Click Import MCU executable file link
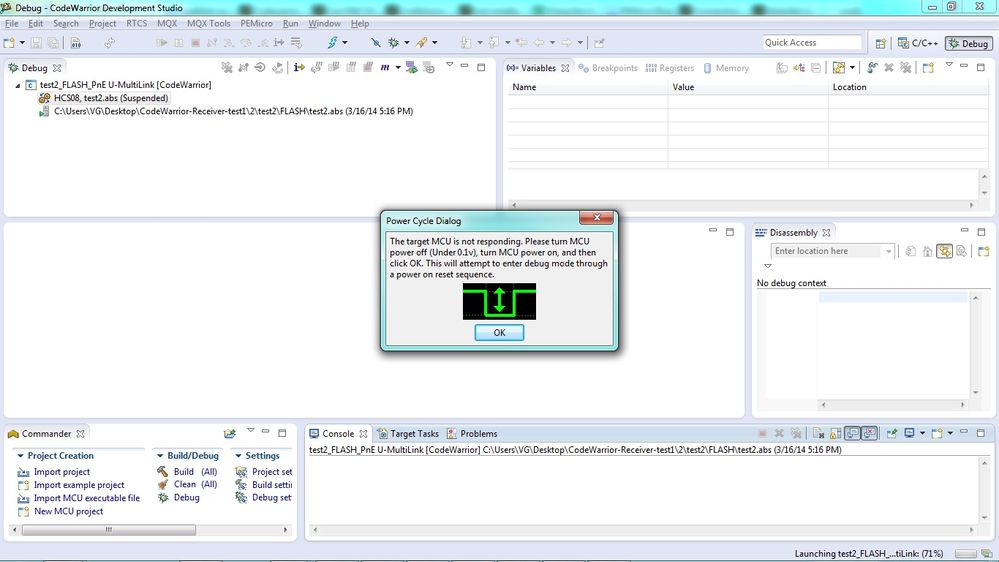This screenshot has height=562, width=999. 87,498
